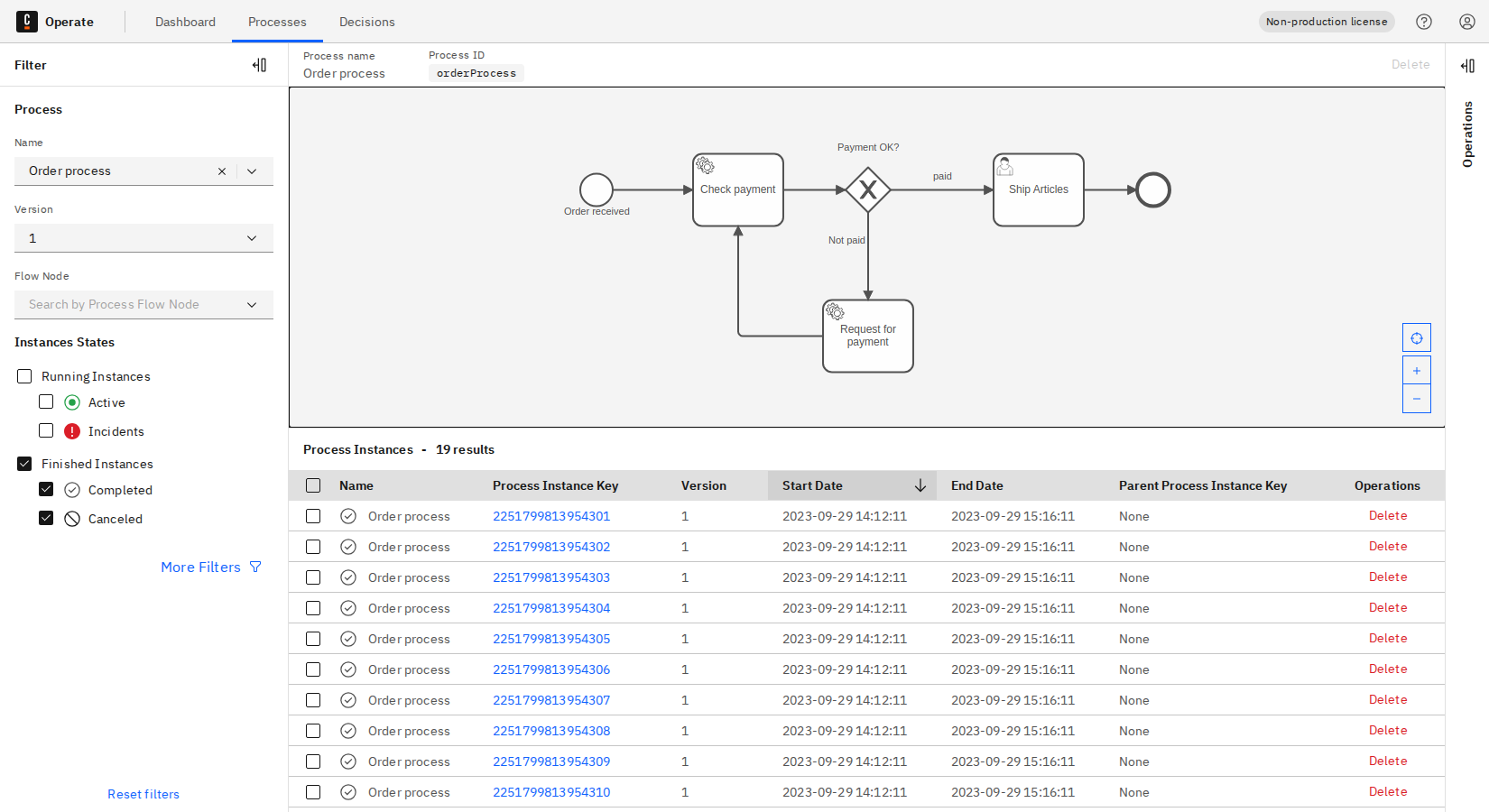Screen dimensions: 1489x812
Task: Clear the Order process name filter
Action: coord(222,171)
